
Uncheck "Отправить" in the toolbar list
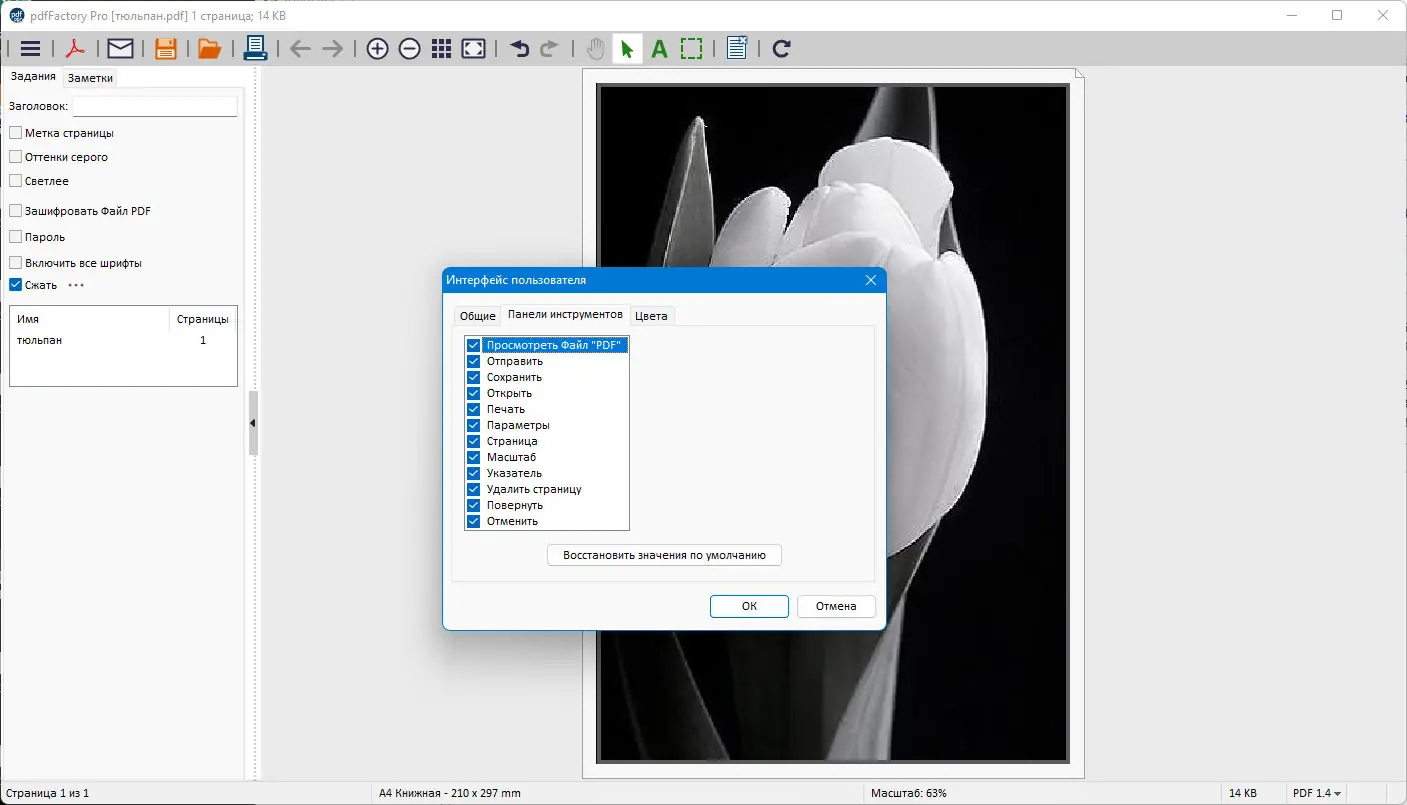click(474, 361)
